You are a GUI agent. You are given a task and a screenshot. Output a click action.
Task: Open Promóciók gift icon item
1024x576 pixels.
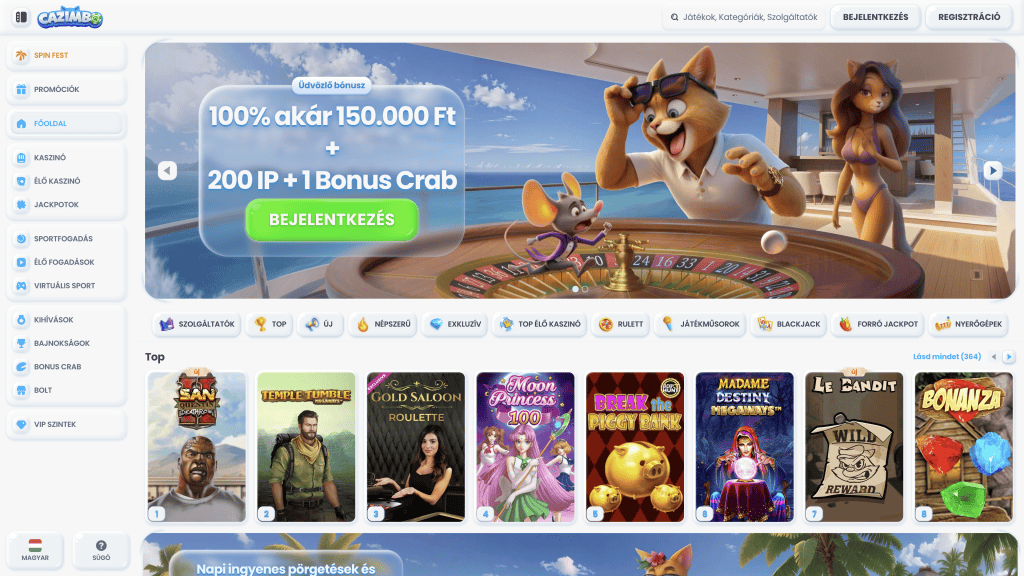(x=67, y=89)
